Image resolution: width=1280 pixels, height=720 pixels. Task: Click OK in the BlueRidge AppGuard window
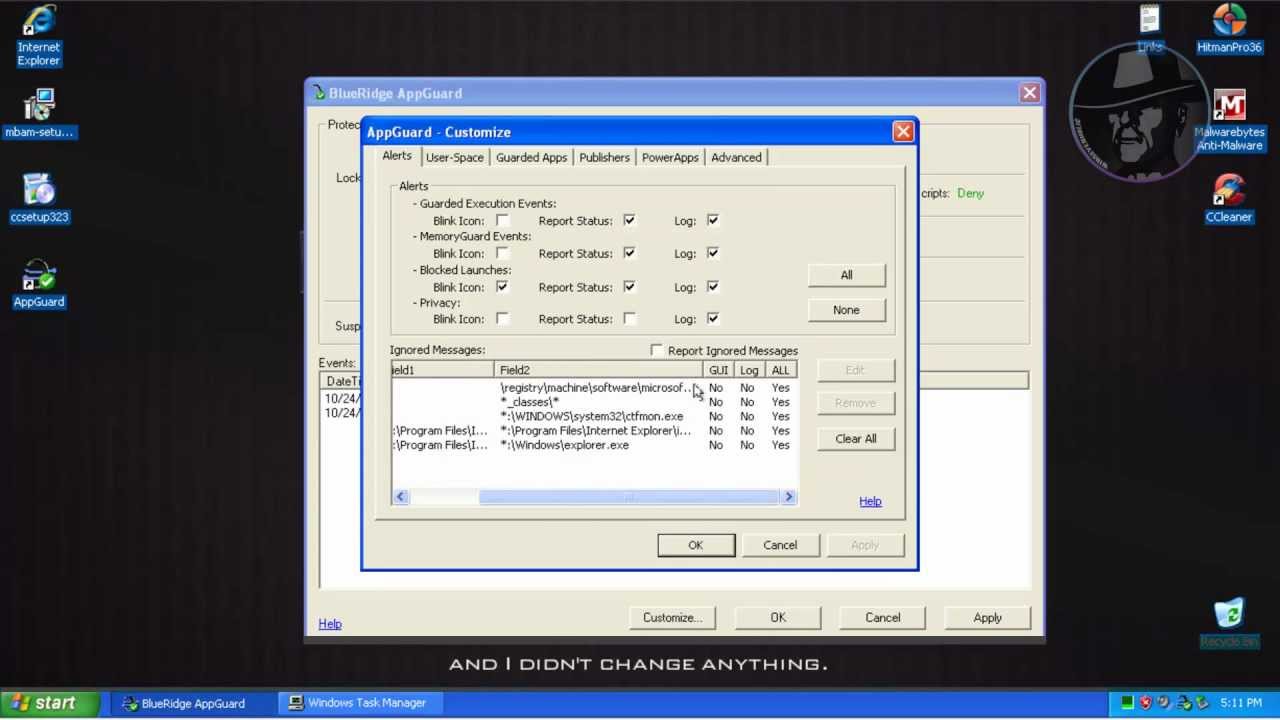click(778, 618)
